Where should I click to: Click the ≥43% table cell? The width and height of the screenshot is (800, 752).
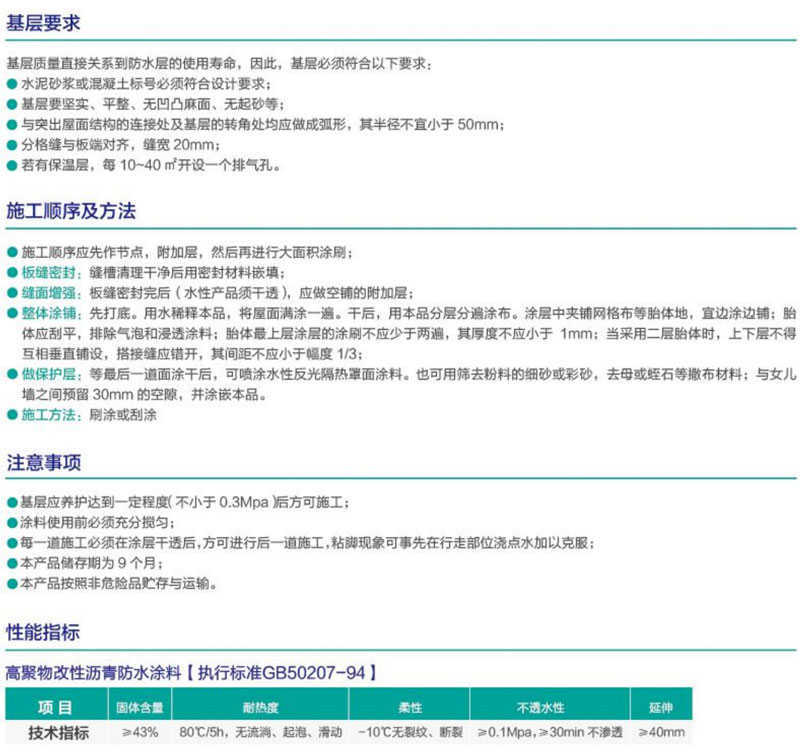(x=141, y=732)
